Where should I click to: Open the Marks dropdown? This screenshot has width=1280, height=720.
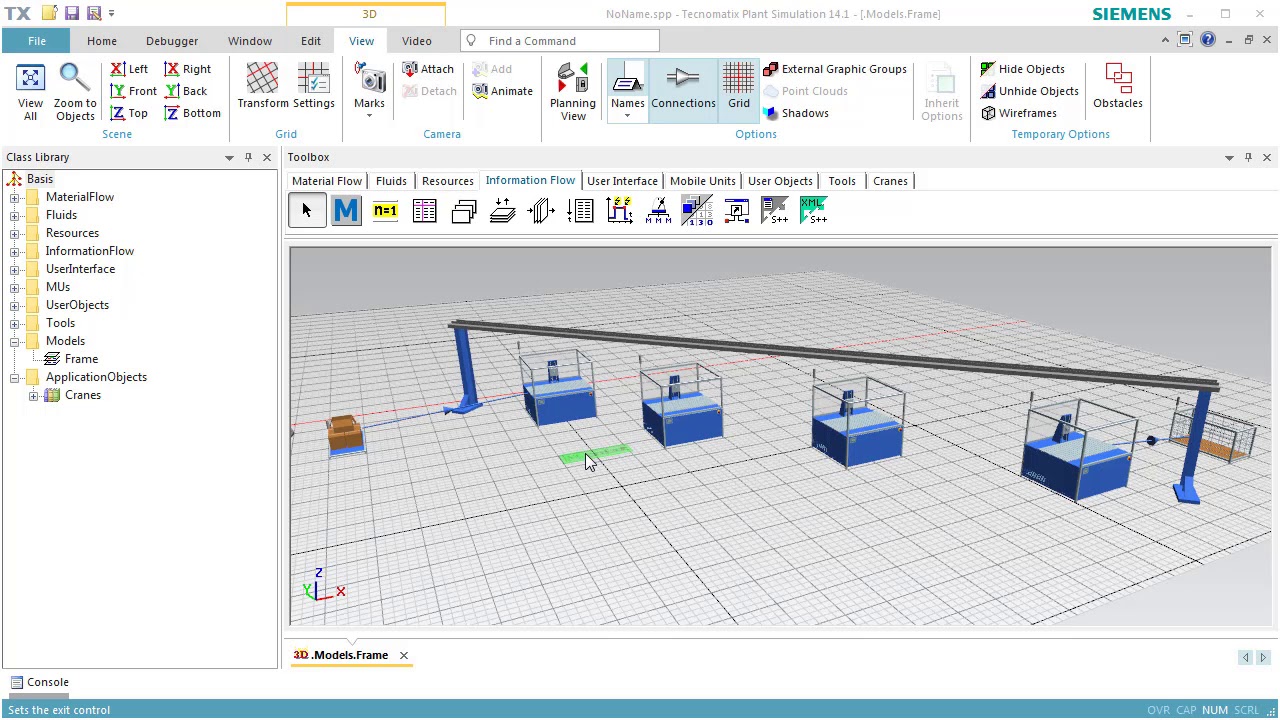click(369, 116)
